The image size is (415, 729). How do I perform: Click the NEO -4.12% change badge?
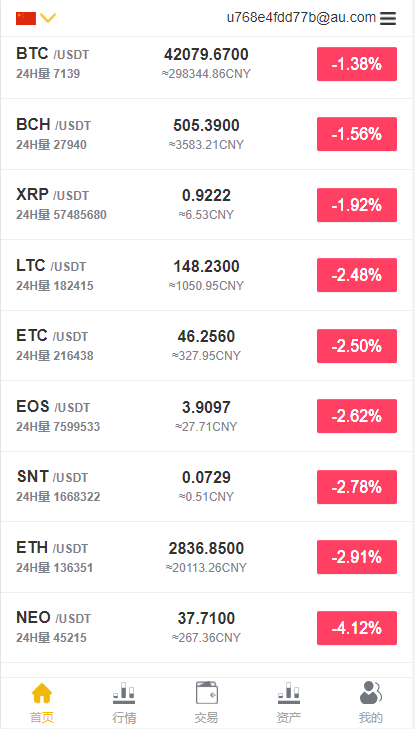click(357, 628)
